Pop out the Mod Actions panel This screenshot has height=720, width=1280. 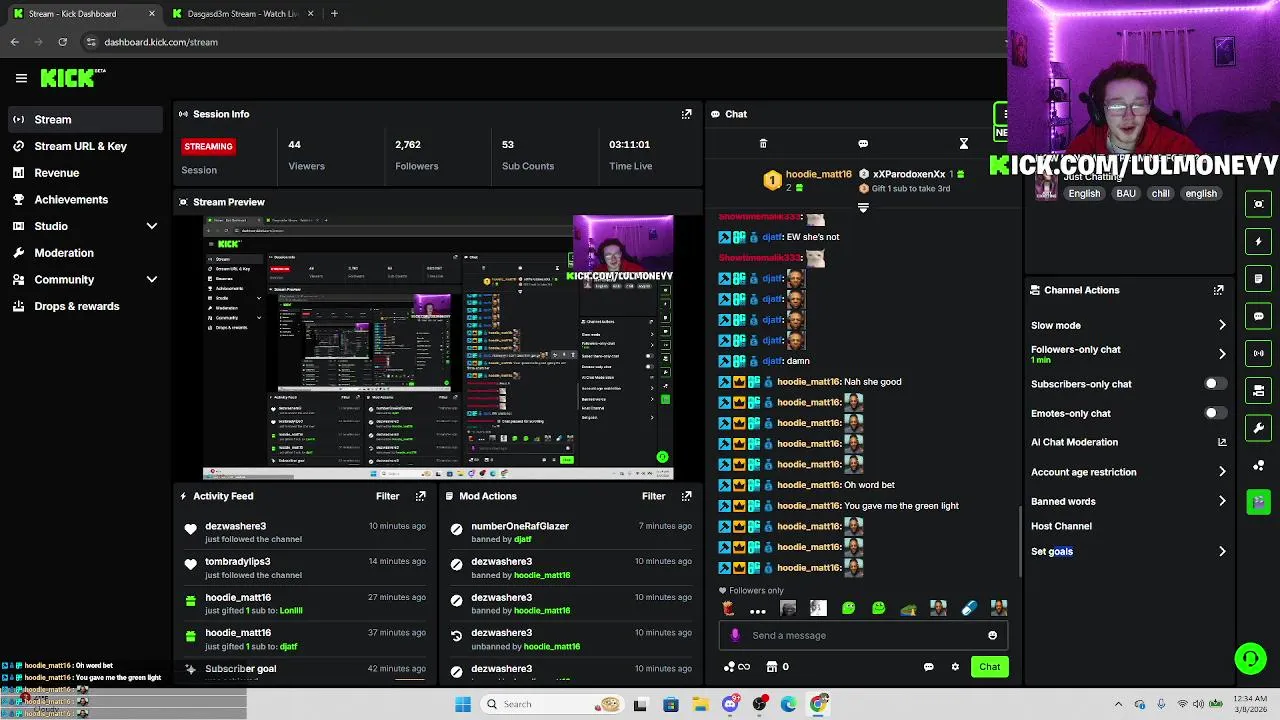(x=686, y=496)
